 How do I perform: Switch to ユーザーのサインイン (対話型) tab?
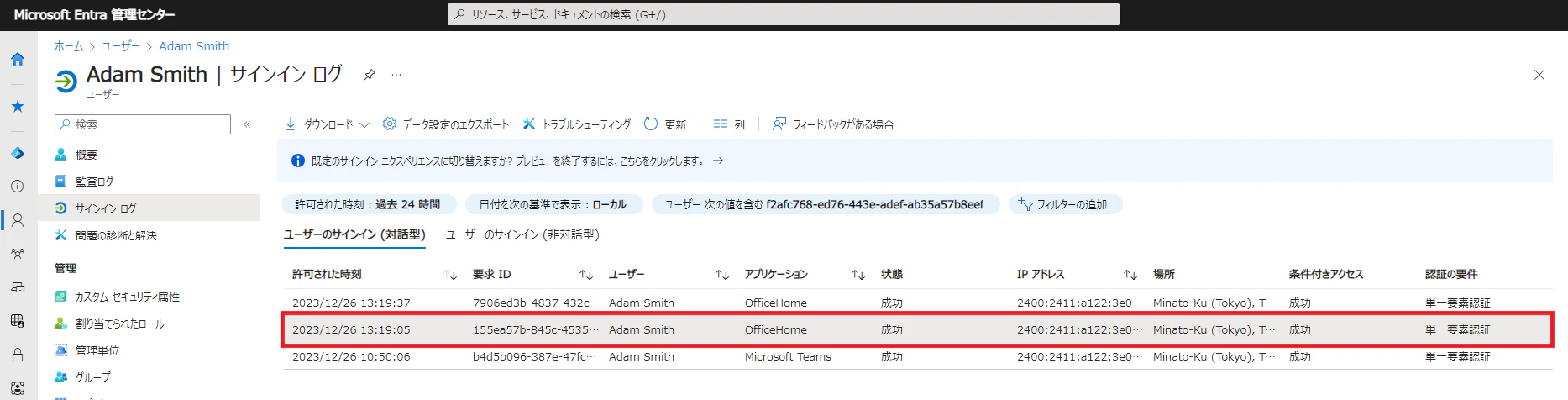354,234
